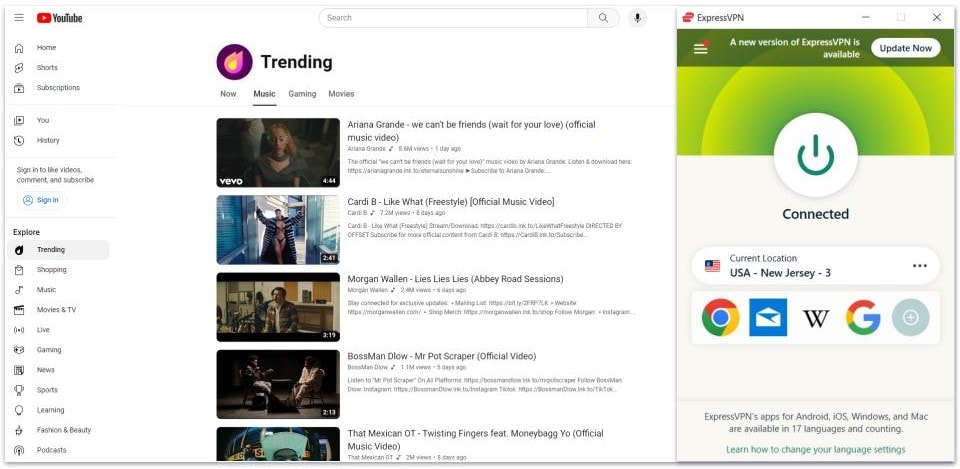Launch Mail shortcut in ExpressVPN
The width and height of the screenshot is (960, 469).
768,317
